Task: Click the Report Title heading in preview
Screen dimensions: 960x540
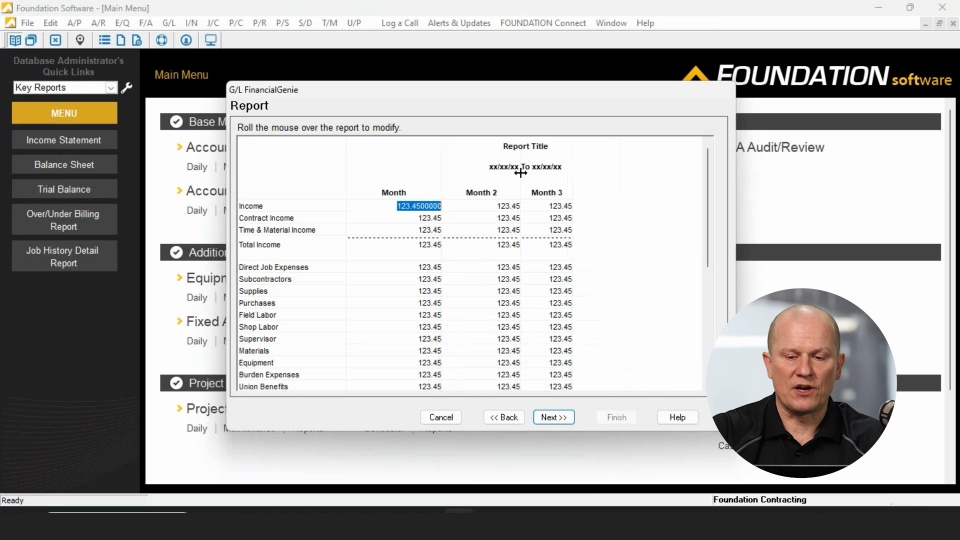Action: tap(525, 146)
